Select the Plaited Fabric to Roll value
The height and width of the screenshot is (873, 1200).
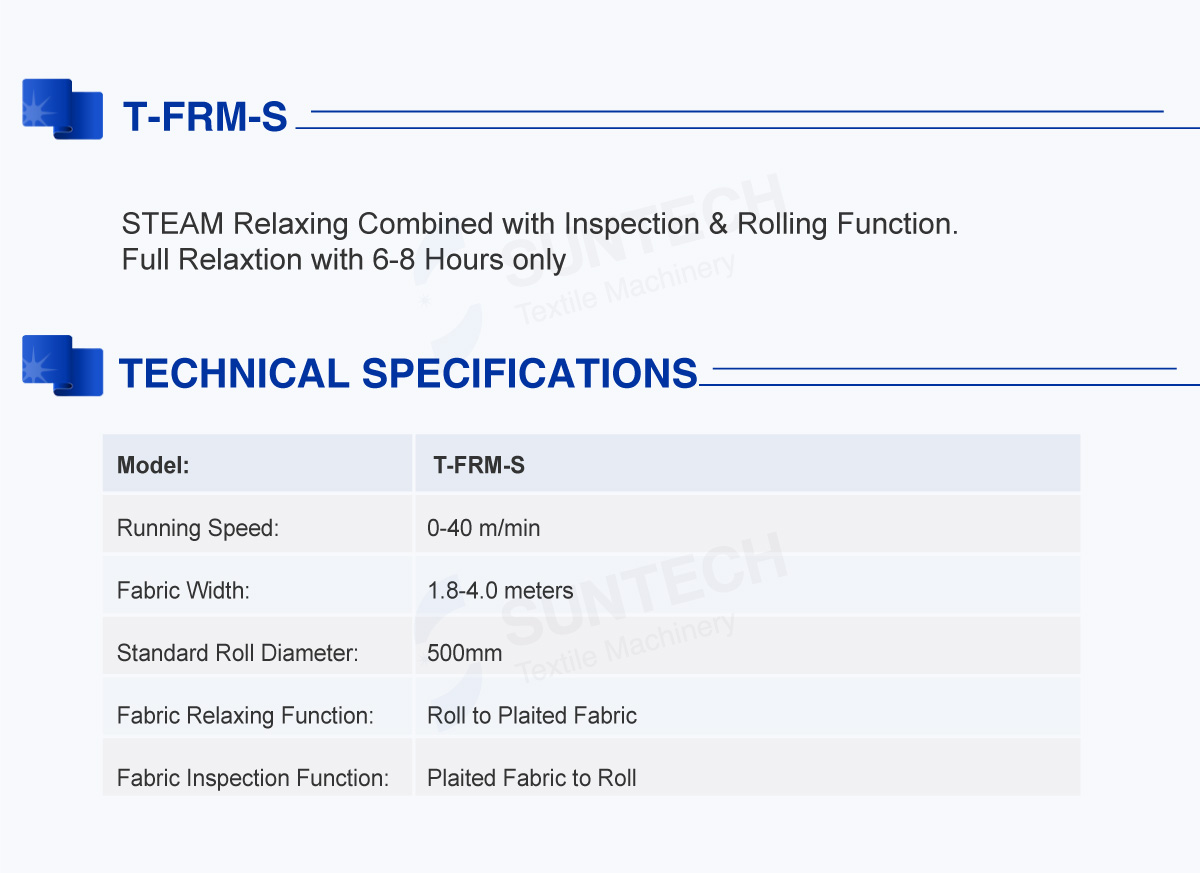pos(532,778)
